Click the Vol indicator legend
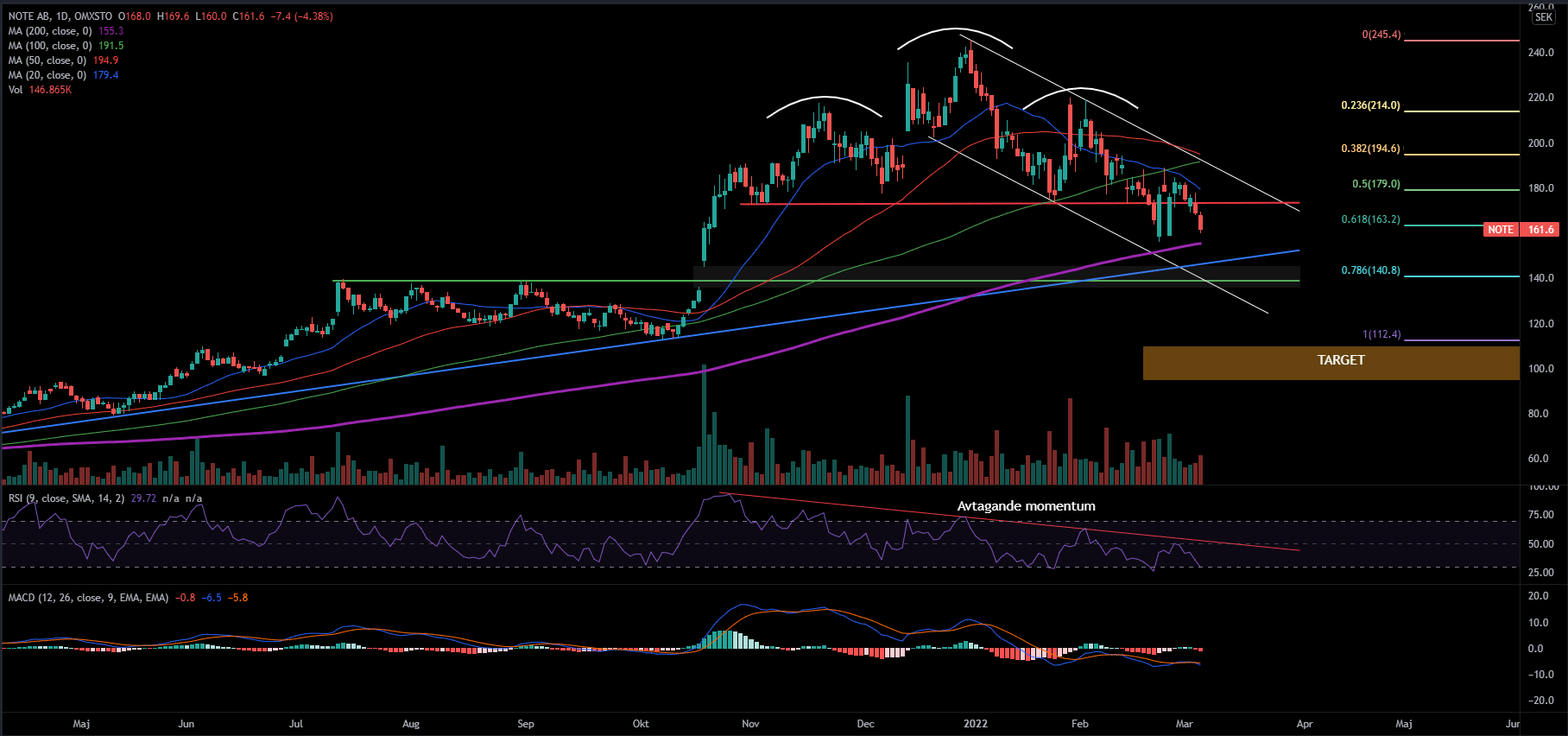1568x736 pixels. click(16, 90)
